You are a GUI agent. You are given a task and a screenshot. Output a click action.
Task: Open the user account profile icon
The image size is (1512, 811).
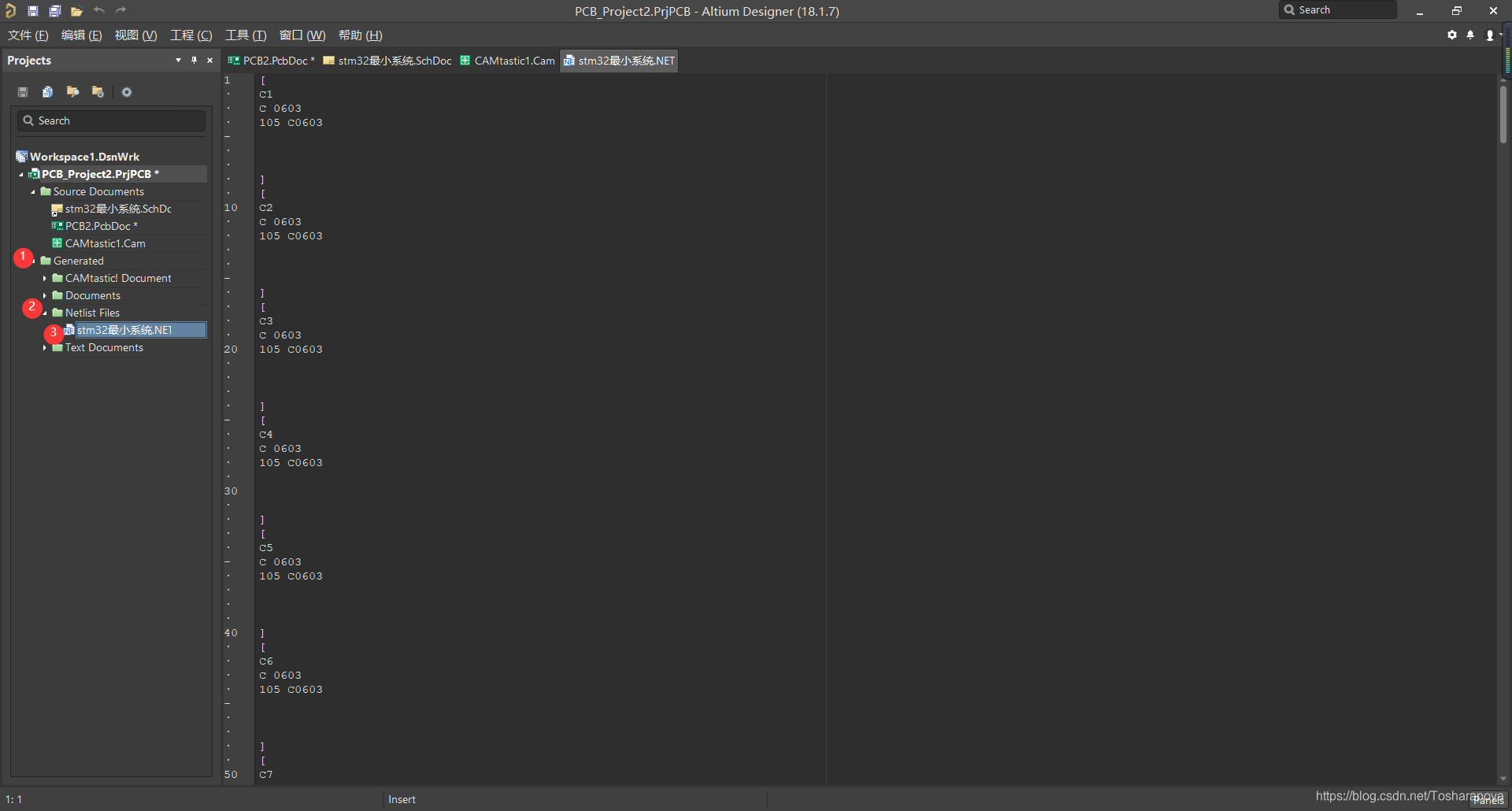coord(1490,35)
